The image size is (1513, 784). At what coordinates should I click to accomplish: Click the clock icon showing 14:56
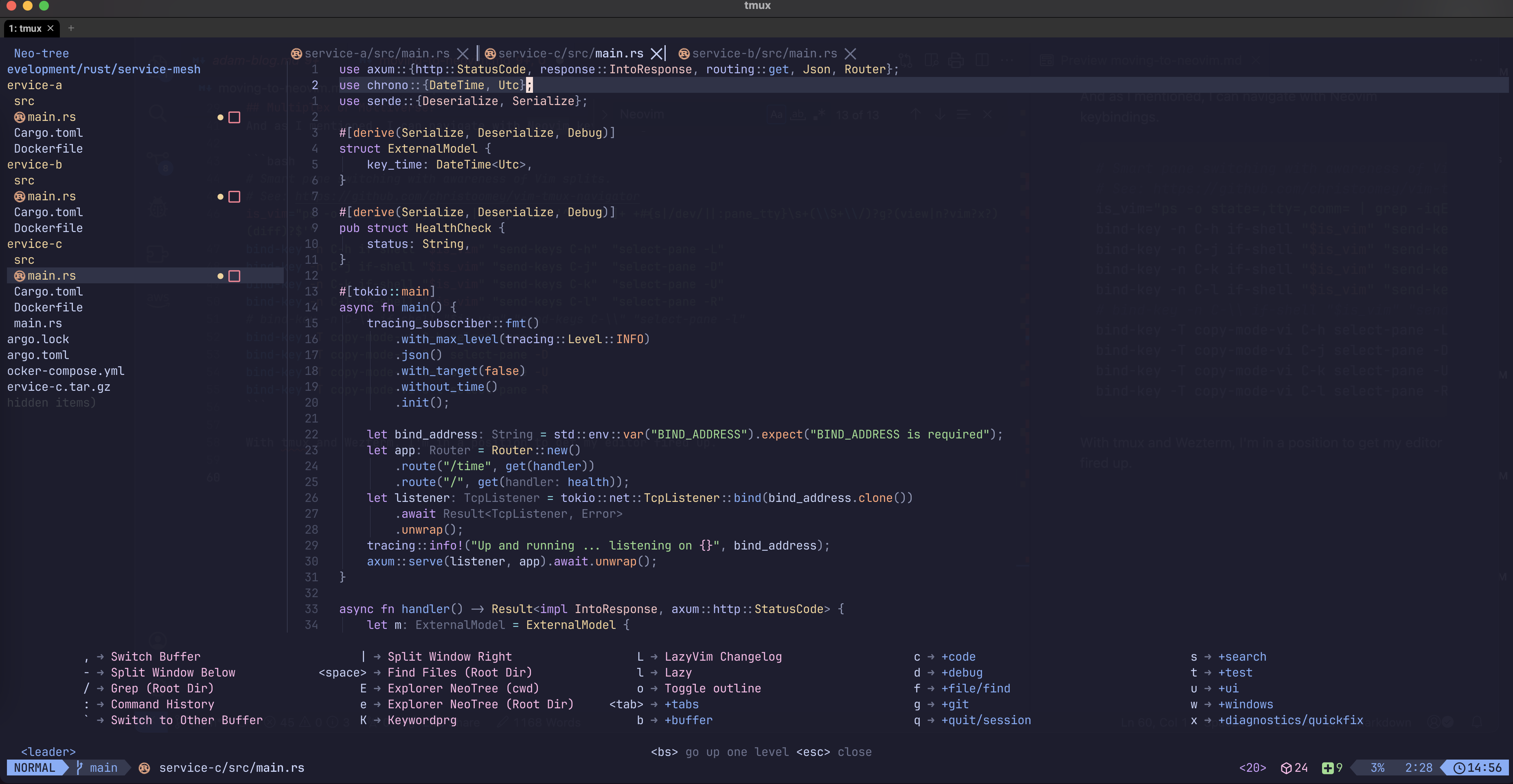click(x=1459, y=768)
